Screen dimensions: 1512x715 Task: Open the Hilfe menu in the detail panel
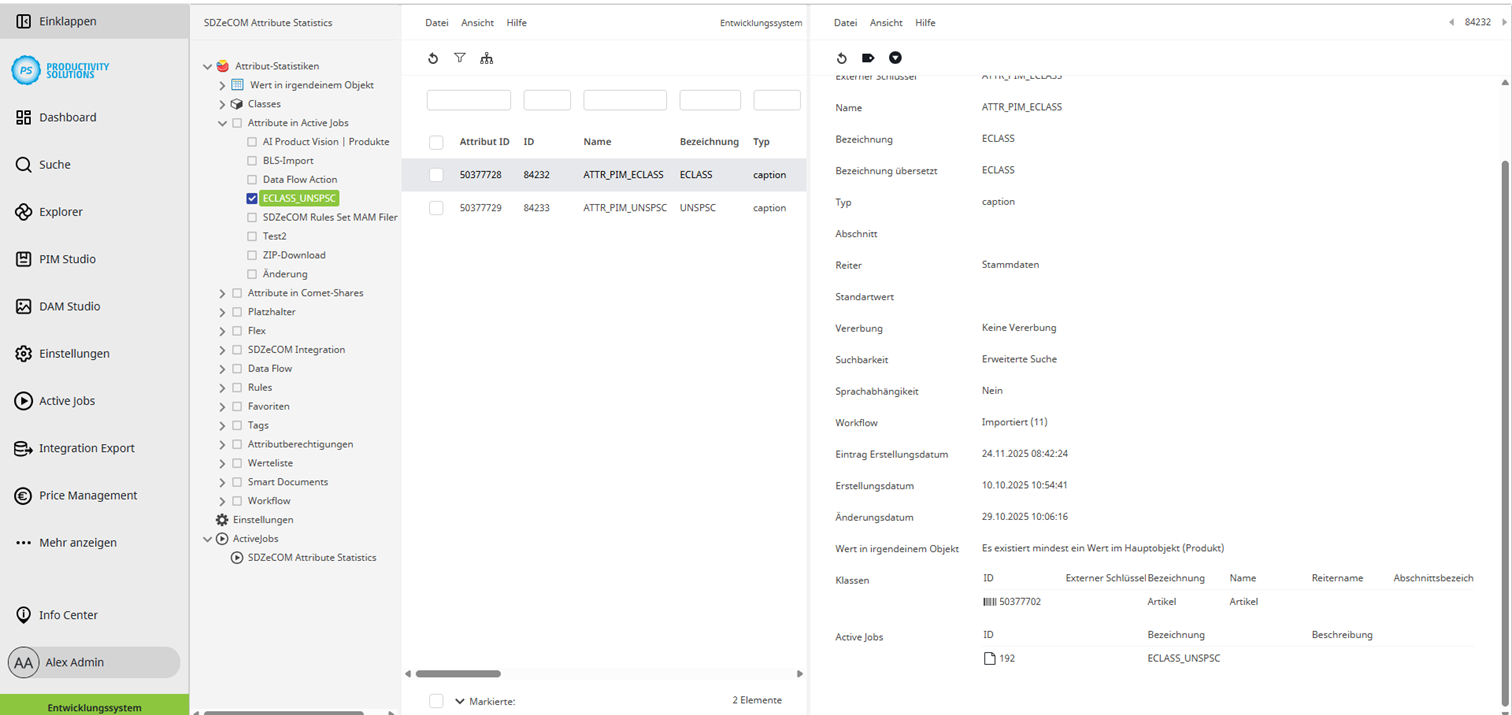coord(925,22)
